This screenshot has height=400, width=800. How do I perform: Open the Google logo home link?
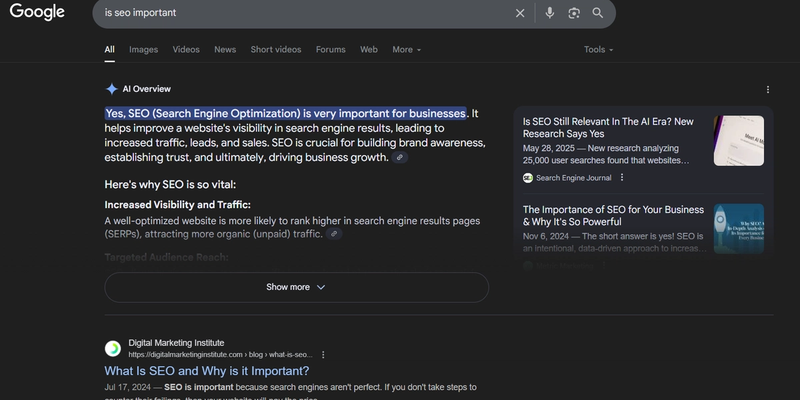(37, 12)
